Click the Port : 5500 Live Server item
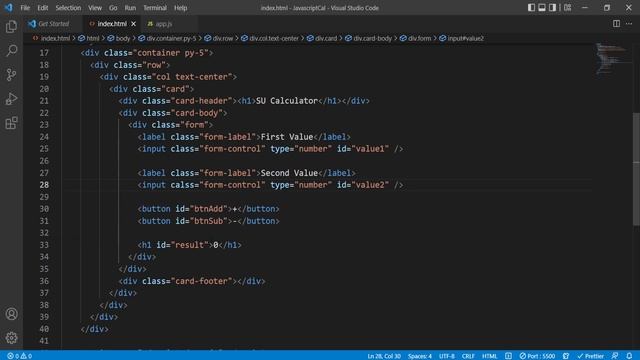The width and height of the screenshot is (640, 360). pyautogui.click(x=537, y=356)
